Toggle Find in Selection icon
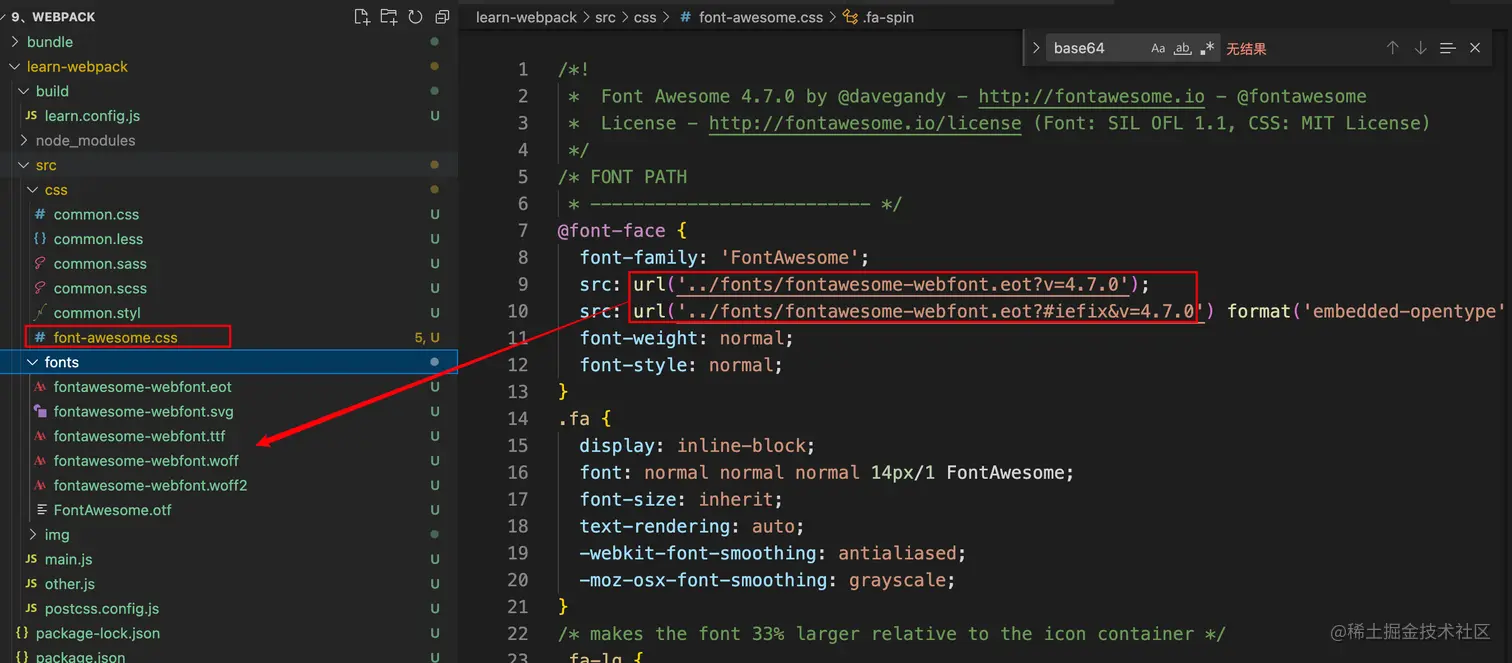Image resolution: width=1512 pixels, height=663 pixels. pos(1447,48)
